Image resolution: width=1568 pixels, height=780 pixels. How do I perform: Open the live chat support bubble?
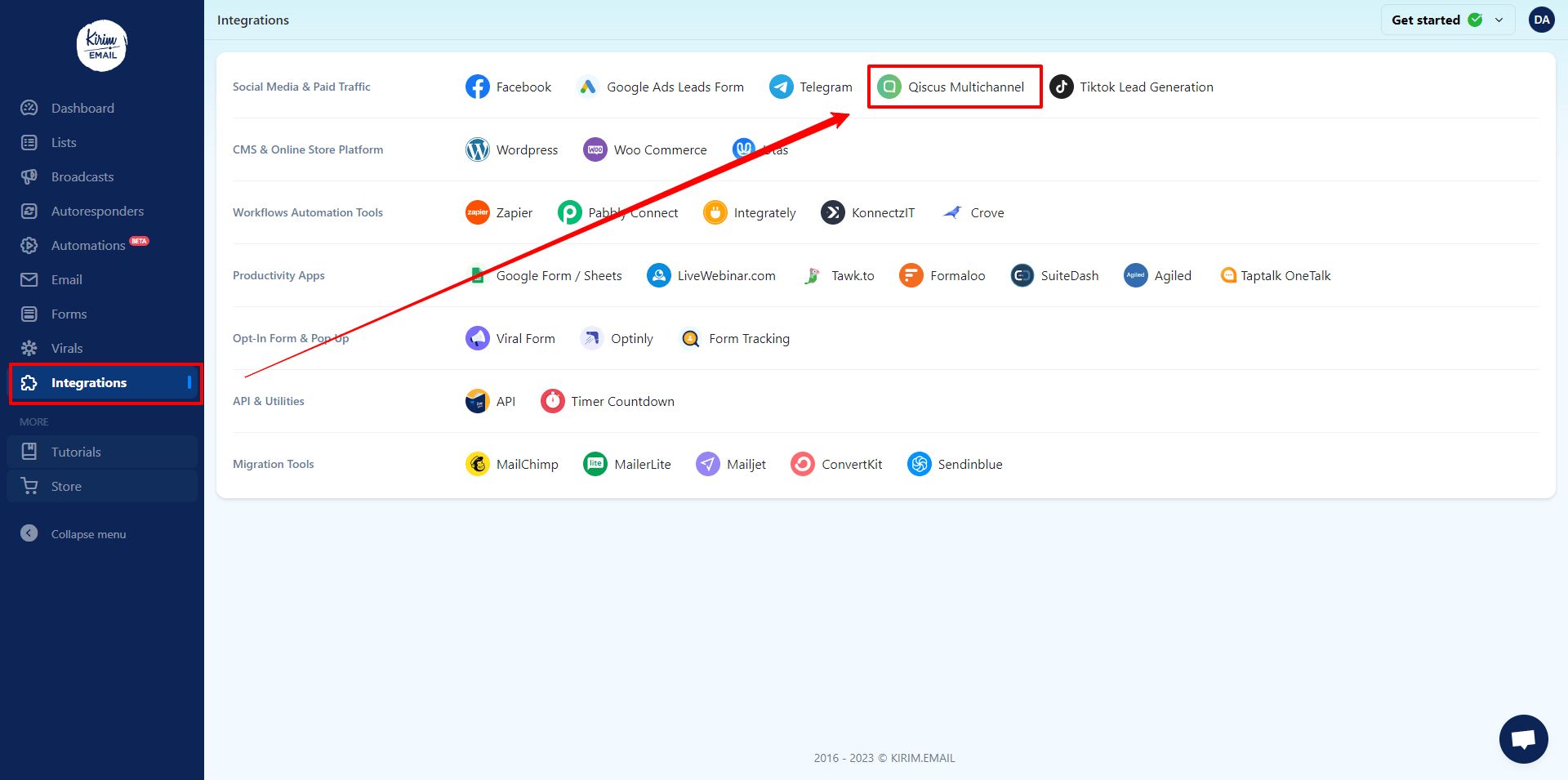point(1524,739)
